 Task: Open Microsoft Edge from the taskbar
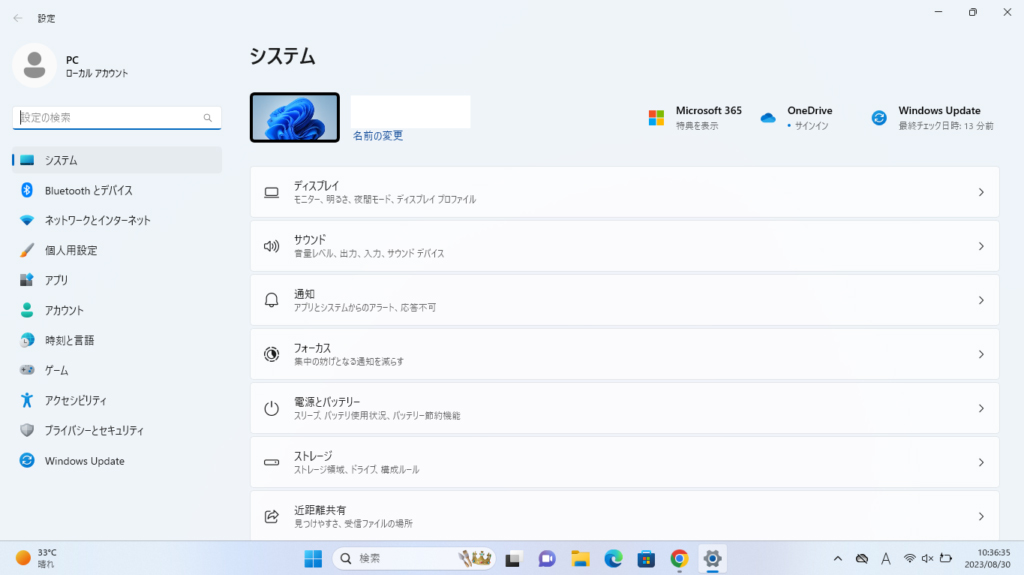click(x=613, y=558)
